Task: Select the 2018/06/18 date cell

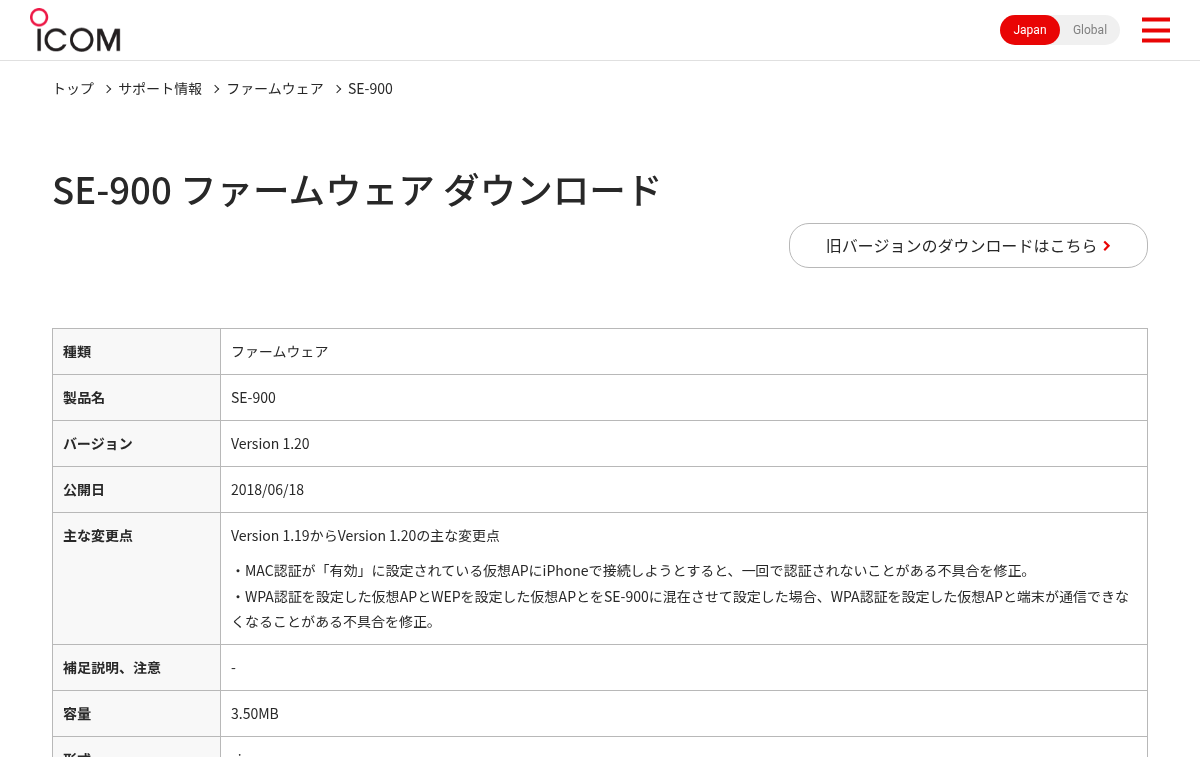Action: coord(684,489)
